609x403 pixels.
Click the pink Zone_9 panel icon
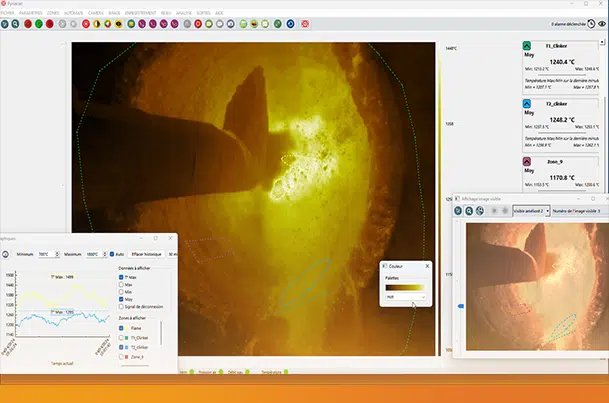click(x=528, y=161)
